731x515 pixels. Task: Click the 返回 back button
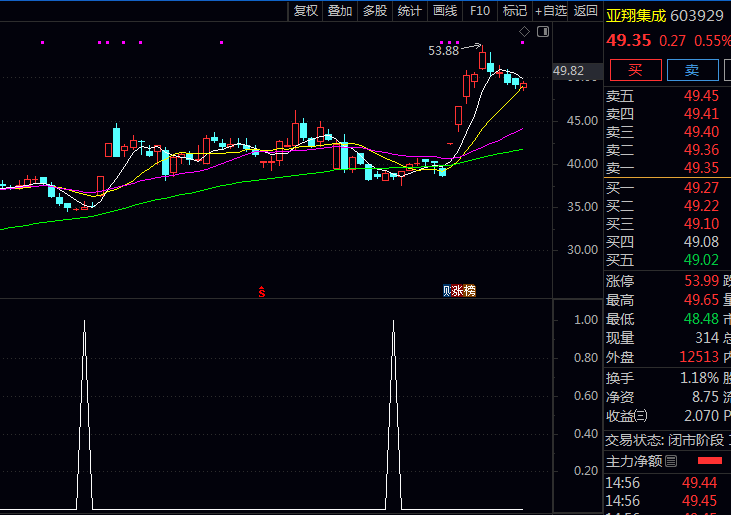click(586, 11)
